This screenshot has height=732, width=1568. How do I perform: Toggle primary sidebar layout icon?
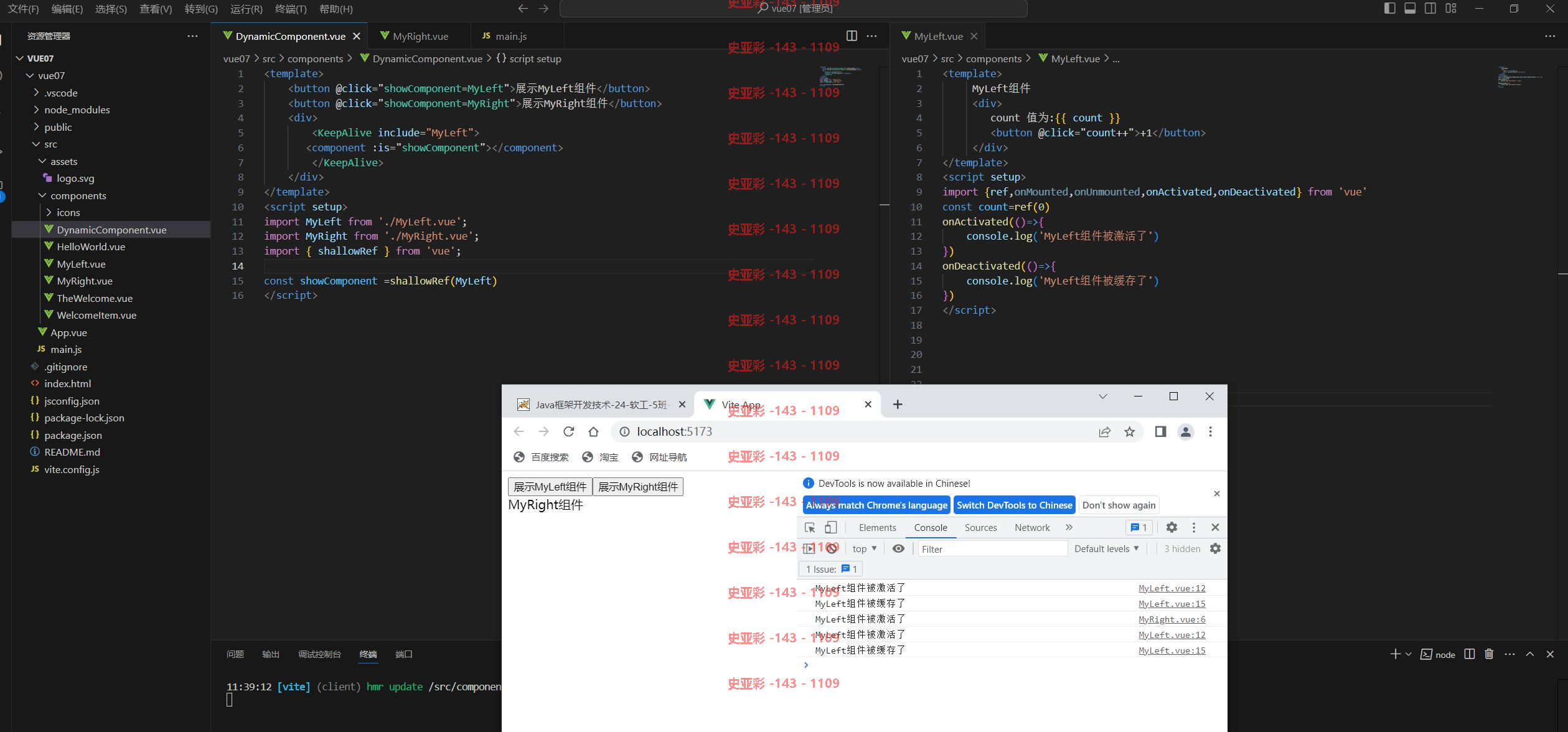[1389, 8]
